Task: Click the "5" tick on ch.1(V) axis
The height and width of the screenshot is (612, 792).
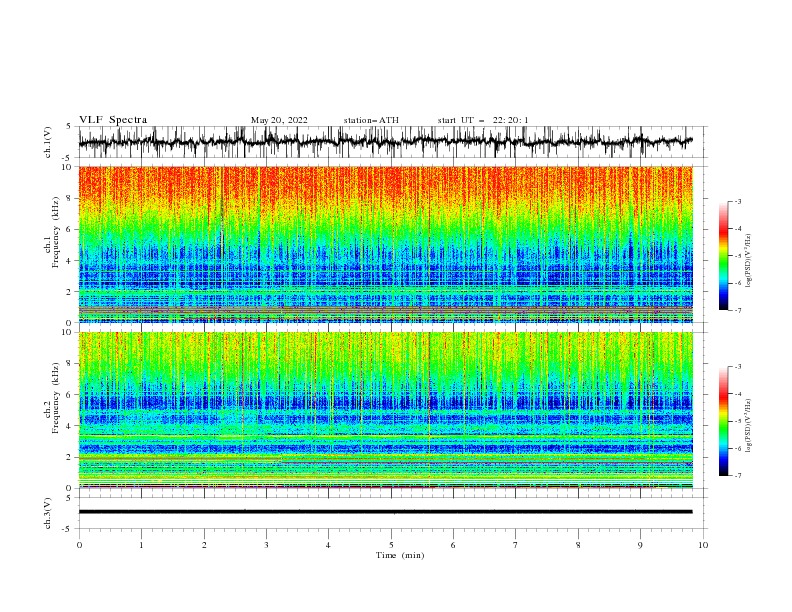Action: pyautogui.click(x=69, y=127)
